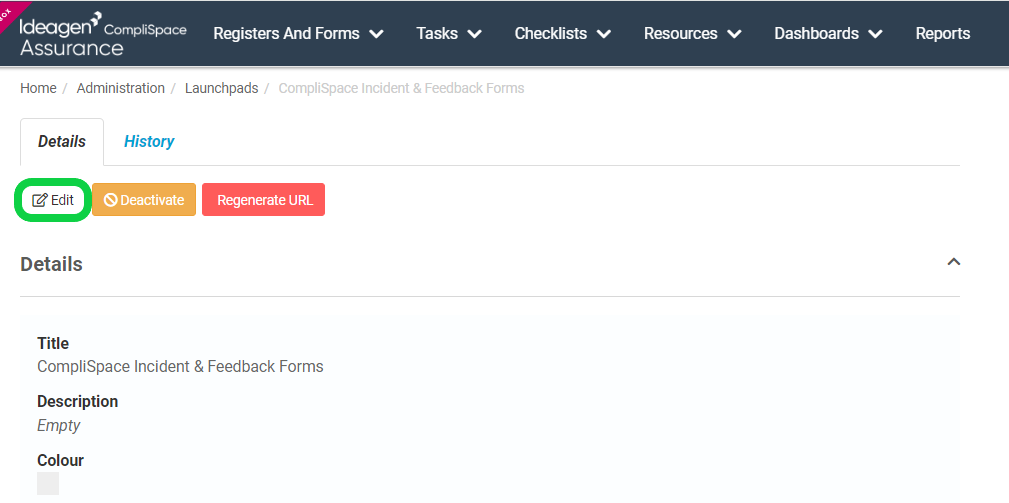
Task: Expand the Resources chevron arrow
Action: tap(734, 34)
